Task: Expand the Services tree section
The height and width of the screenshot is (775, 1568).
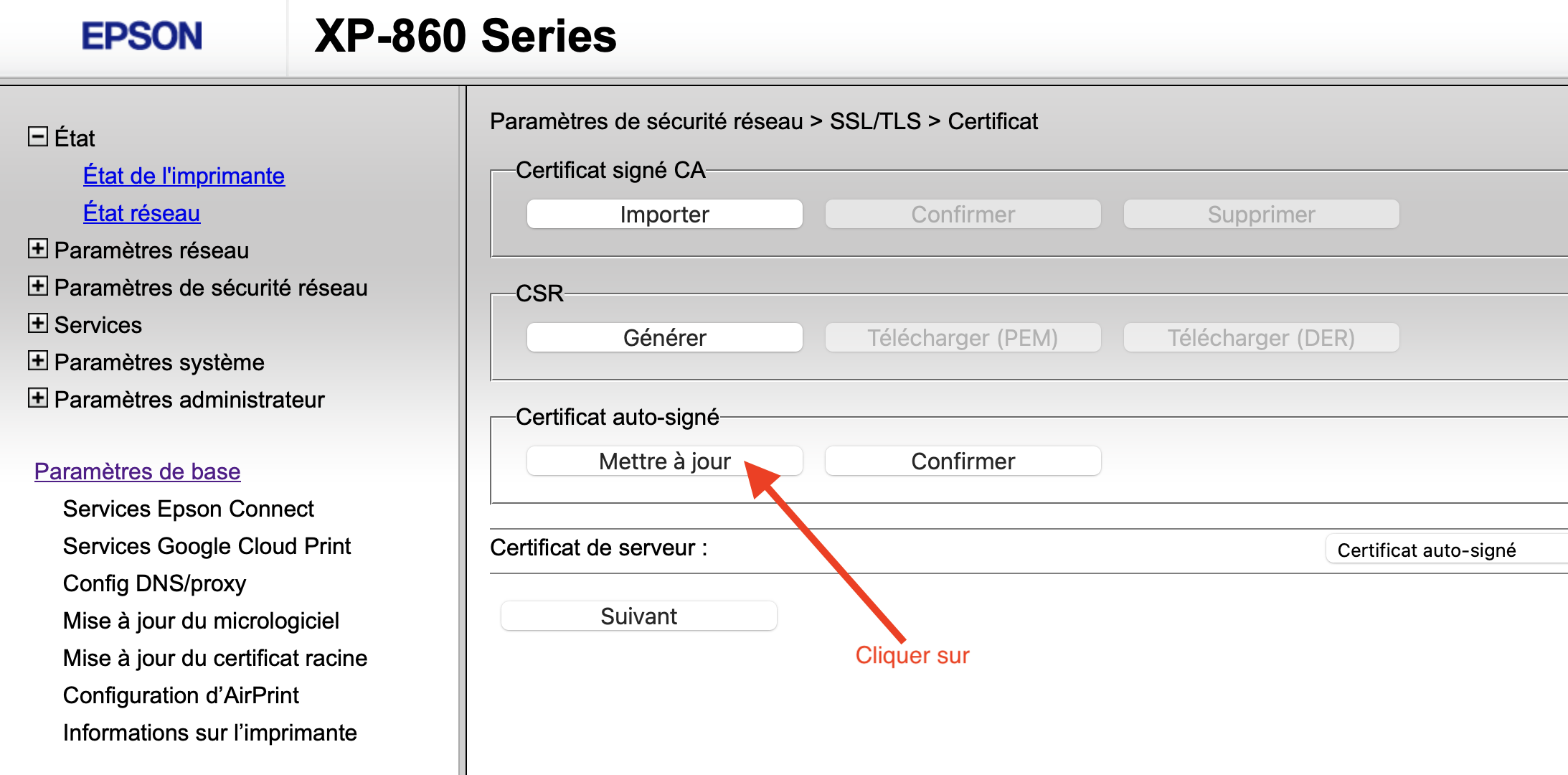Action: click(38, 324)
